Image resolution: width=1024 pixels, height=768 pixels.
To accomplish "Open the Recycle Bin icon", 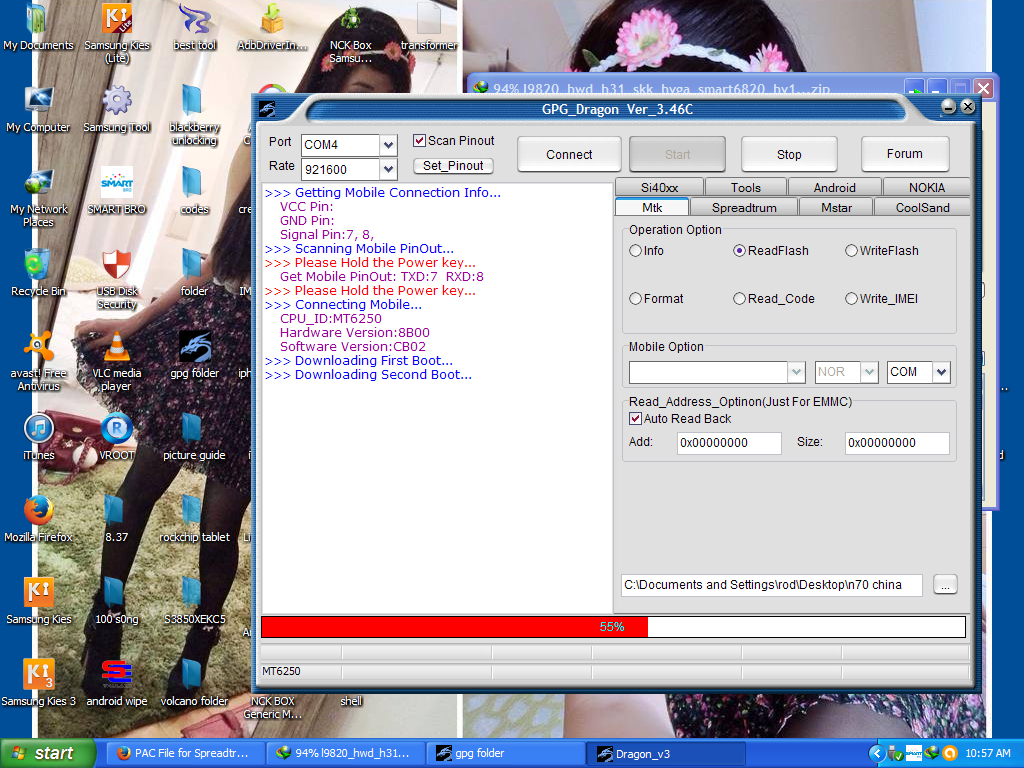I will [37, 265].
